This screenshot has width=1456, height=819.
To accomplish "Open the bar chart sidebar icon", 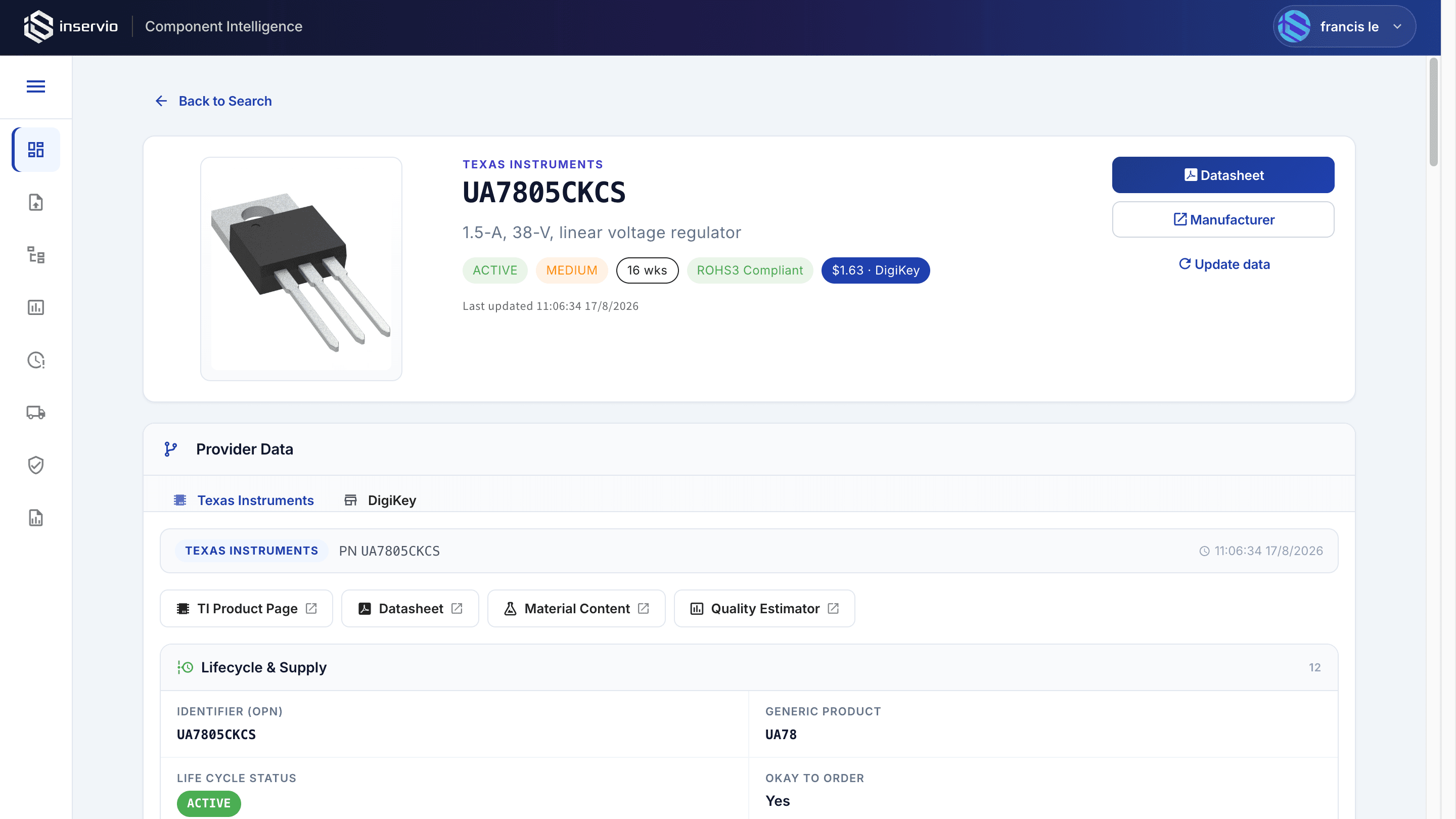I will click(35, 307).
